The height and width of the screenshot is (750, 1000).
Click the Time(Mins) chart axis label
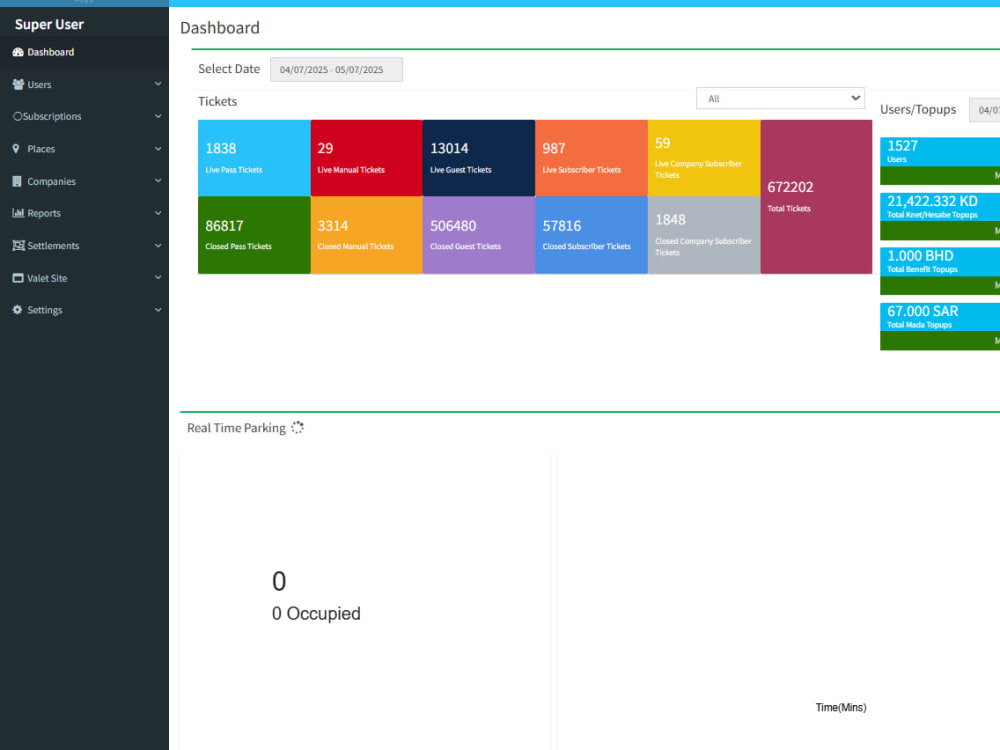point(841,707)
